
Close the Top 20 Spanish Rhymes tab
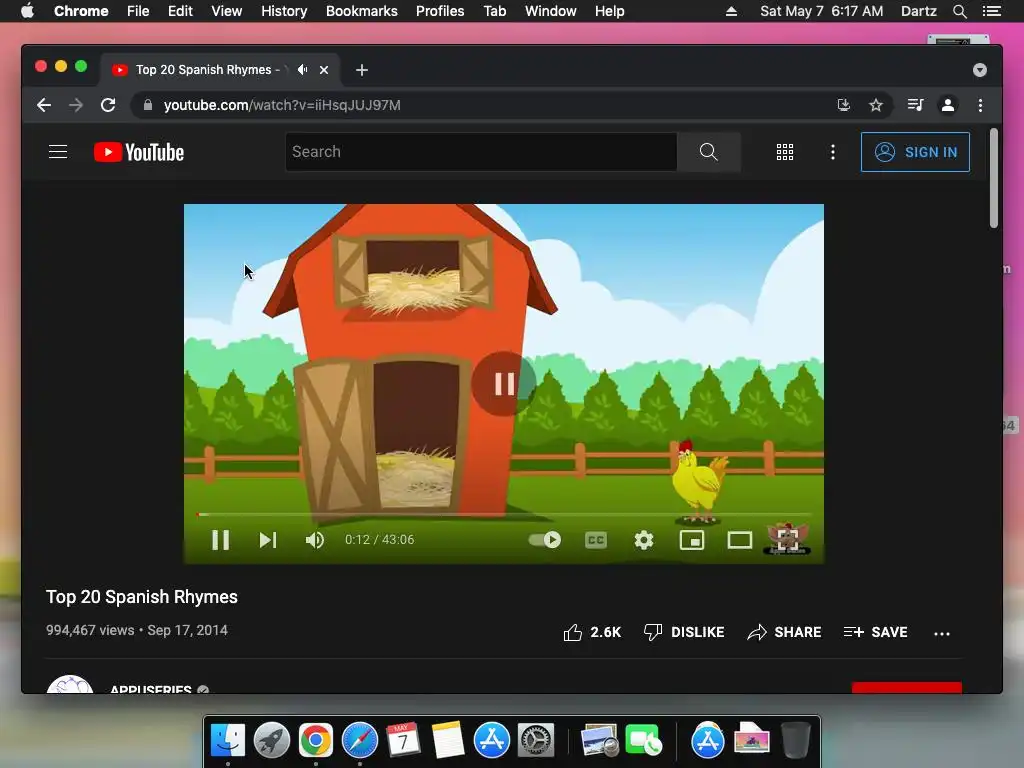coord(324,70)
